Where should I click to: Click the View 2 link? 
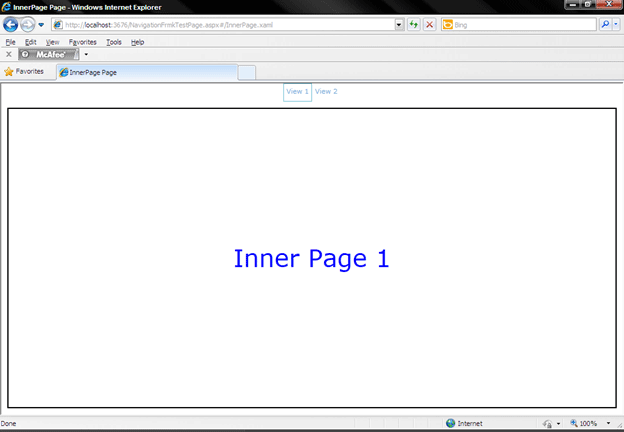point(326,91)
